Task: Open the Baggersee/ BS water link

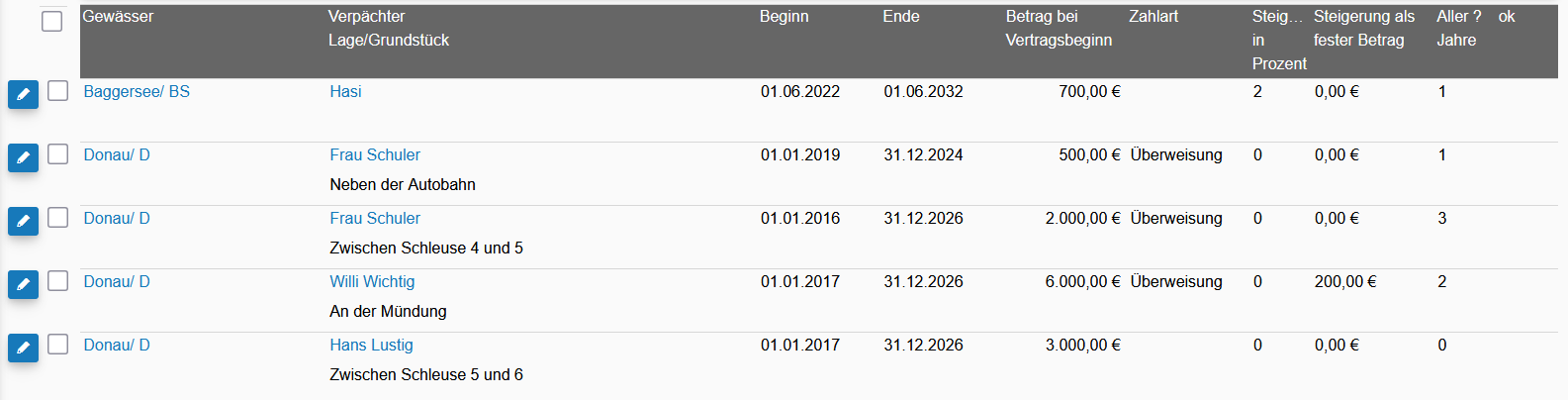Action: coord(137,91)
